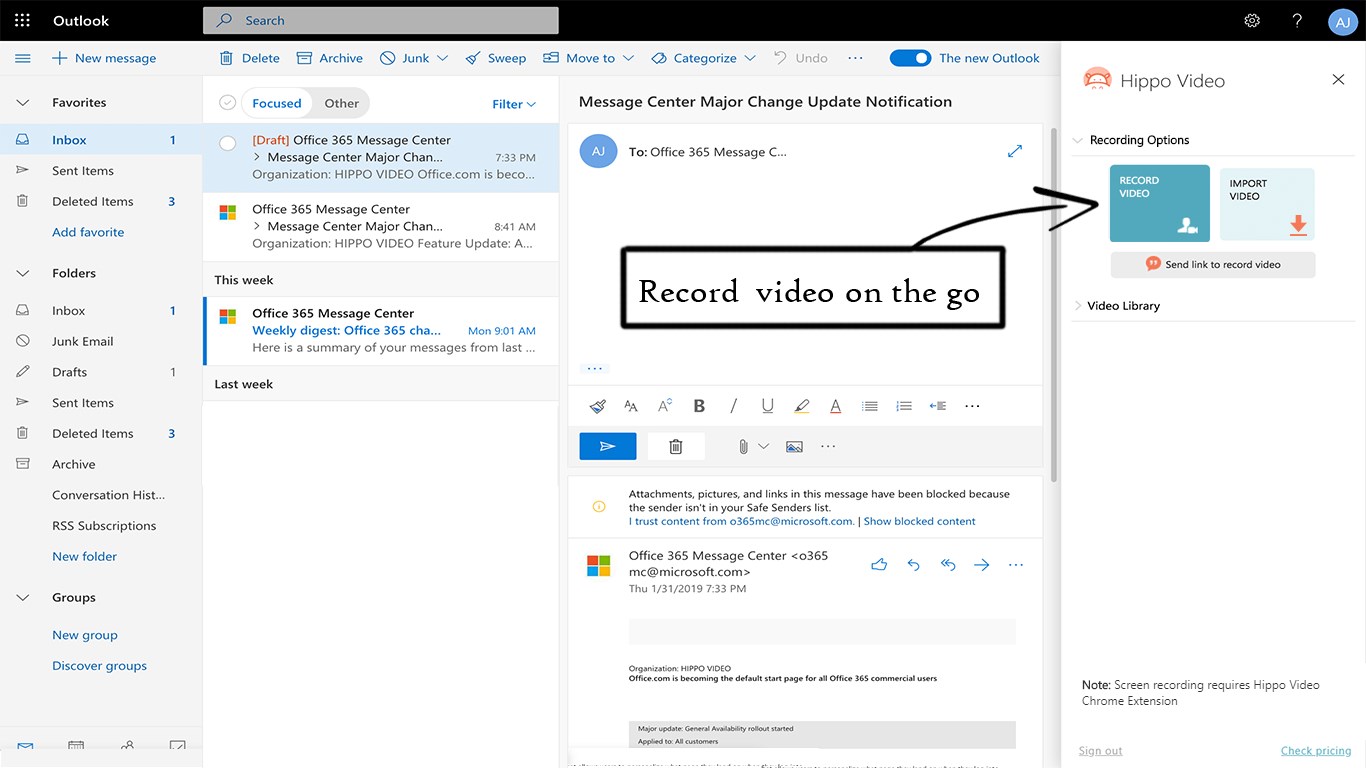Screen dimensions: 1366x768
Task: Click the Check pricing link
Action: (x=1316, y=751)
